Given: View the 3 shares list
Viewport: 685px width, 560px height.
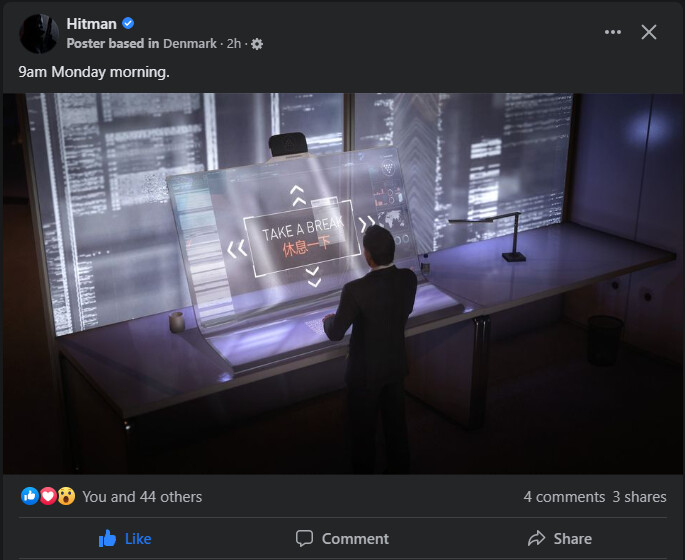Looking at the screenshot, I should [x=639, y=497].
